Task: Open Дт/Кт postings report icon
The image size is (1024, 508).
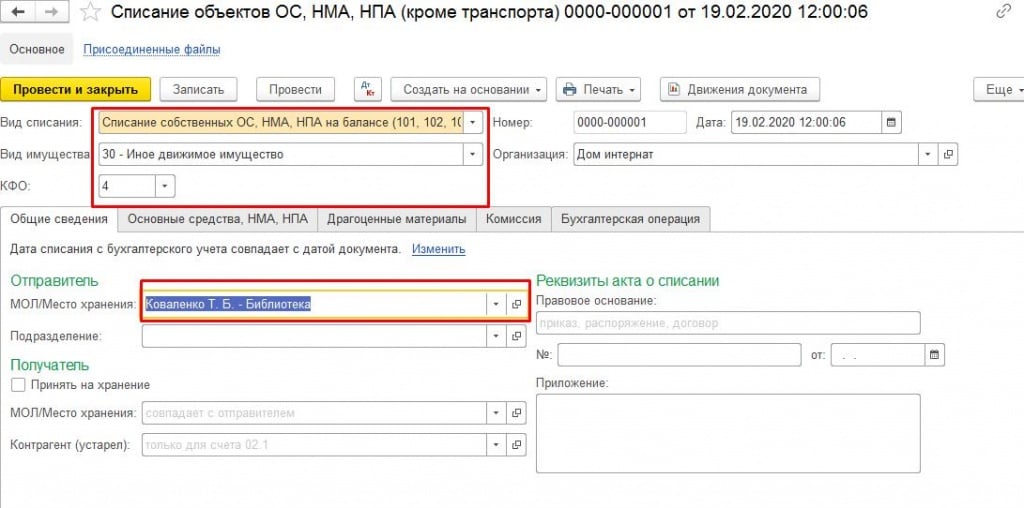Action: point(368,89)
